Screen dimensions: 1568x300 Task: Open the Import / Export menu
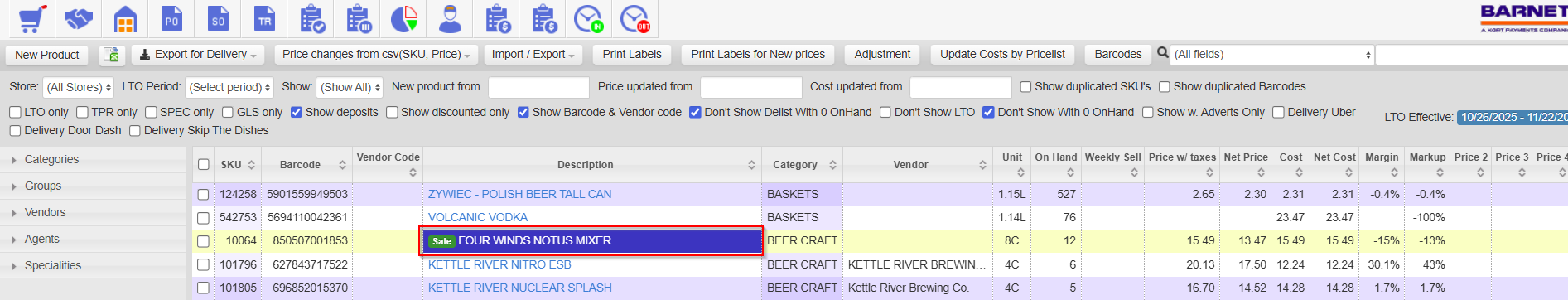(x=533, y=55)
